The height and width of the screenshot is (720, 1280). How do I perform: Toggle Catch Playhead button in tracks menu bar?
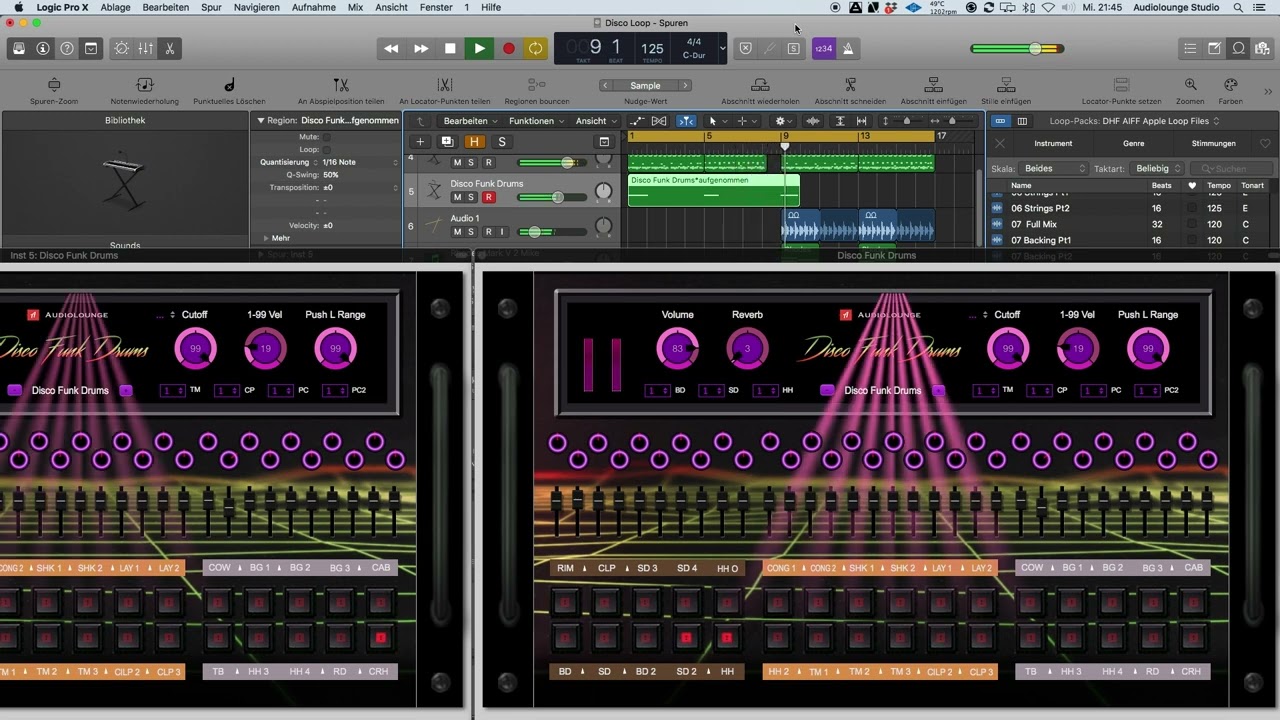(x=686, y=121)
